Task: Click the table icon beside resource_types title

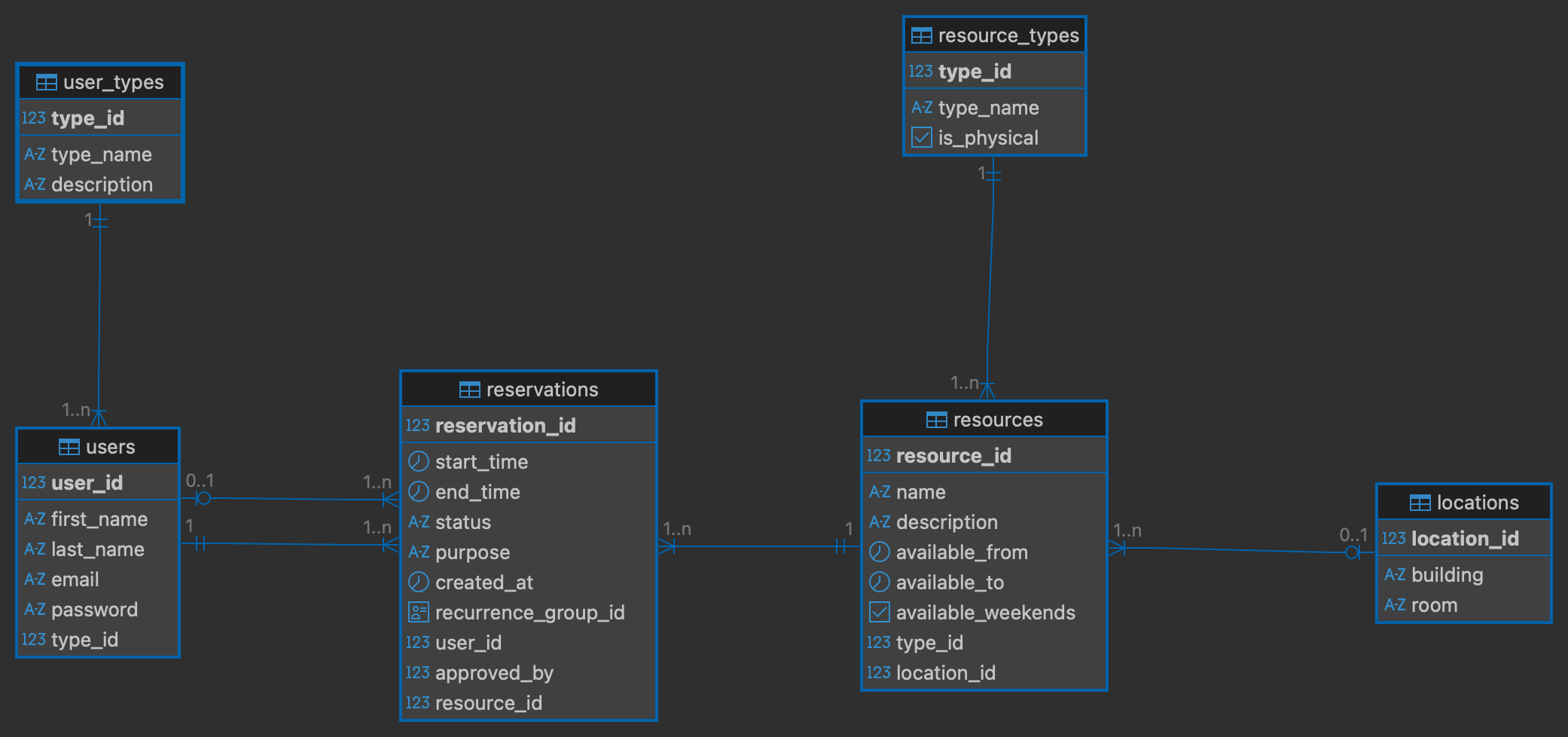Action: (x=921, y=35)
